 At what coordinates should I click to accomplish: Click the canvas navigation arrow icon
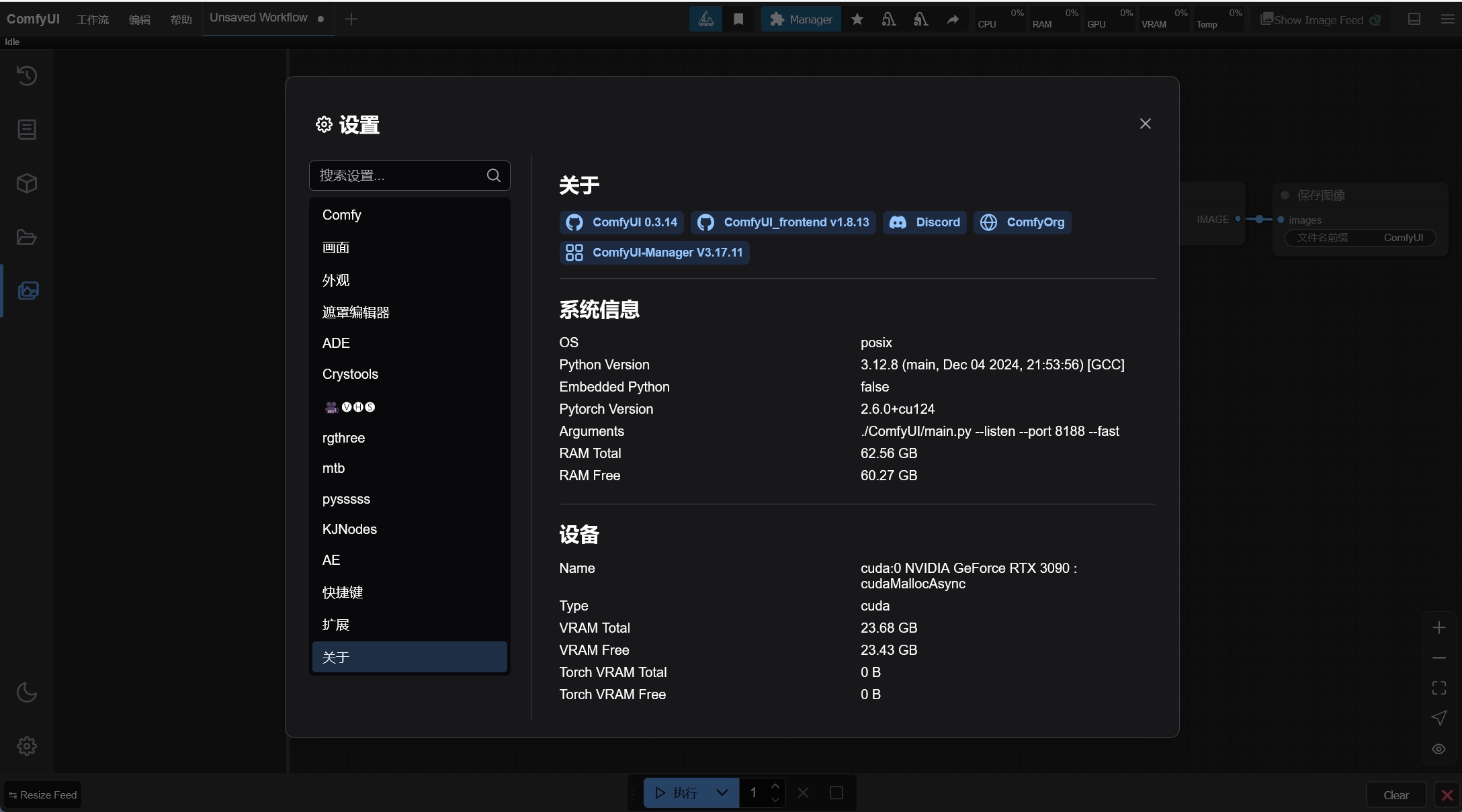[1438, 718]
